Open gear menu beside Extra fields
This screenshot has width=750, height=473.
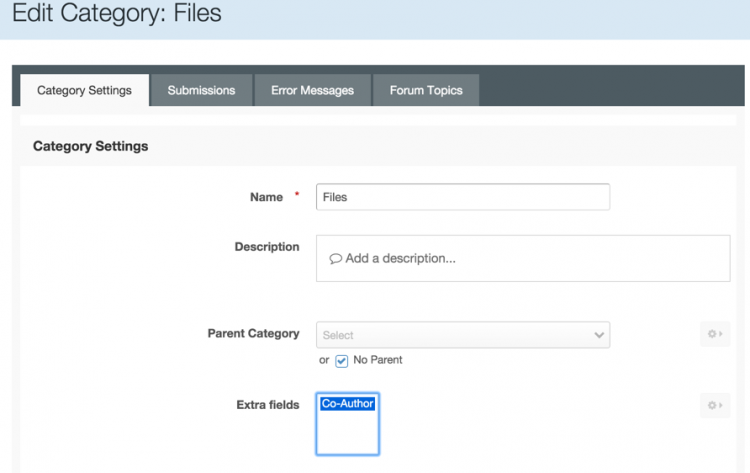[715, 406]
